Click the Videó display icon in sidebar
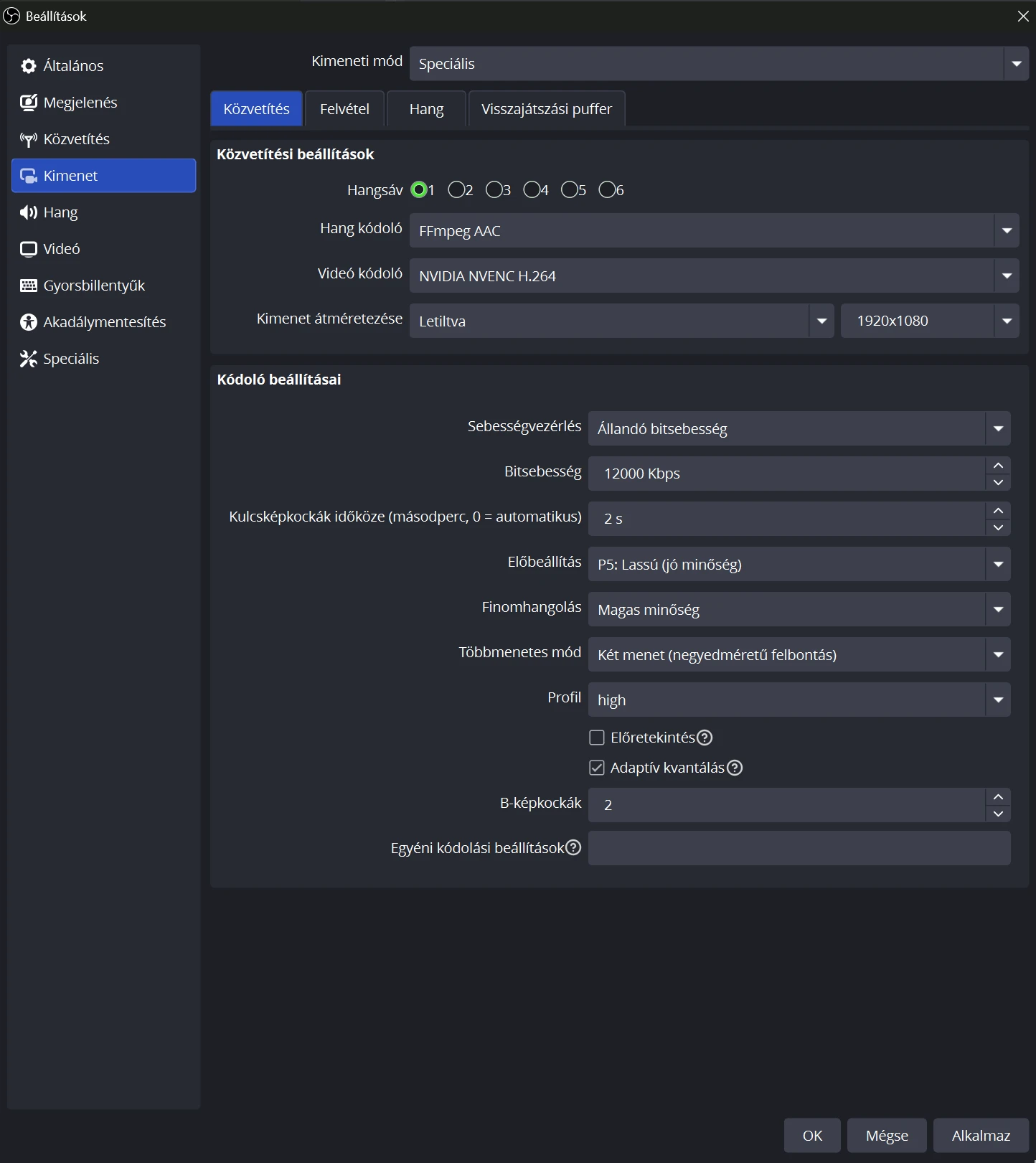The image size is (1036, 1163). coord(29,249)
